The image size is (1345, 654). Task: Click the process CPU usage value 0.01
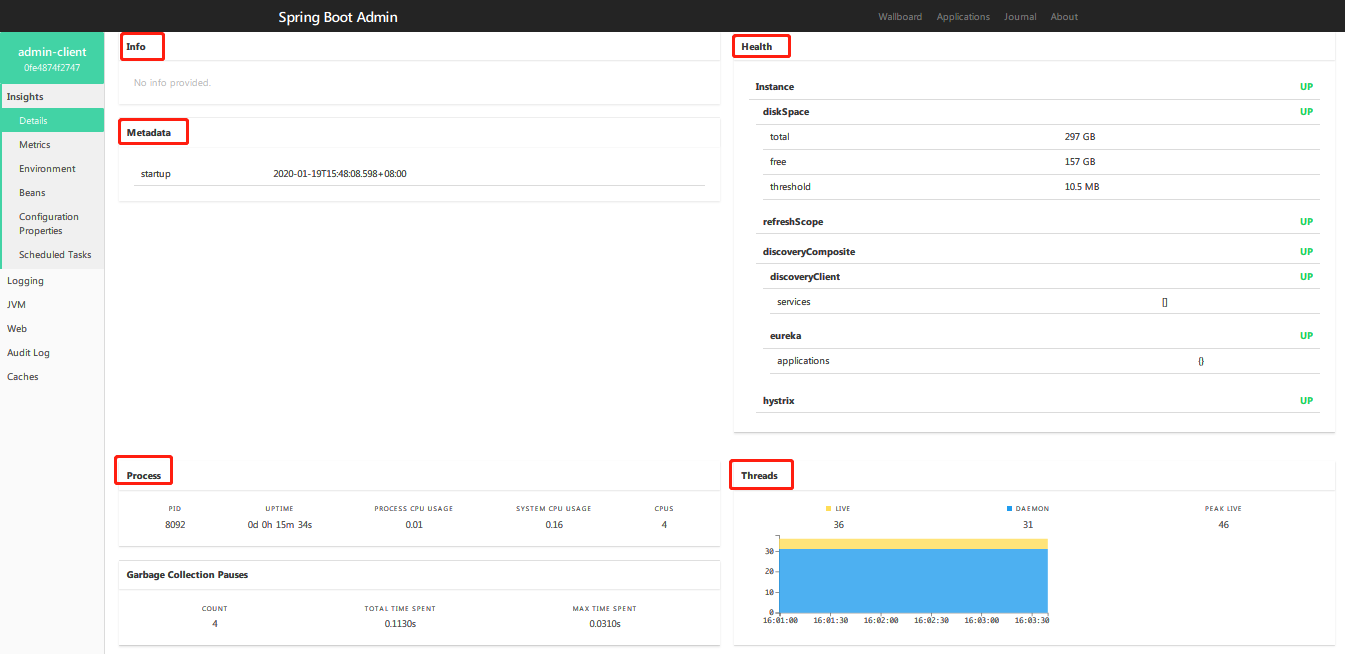point(414,525)
